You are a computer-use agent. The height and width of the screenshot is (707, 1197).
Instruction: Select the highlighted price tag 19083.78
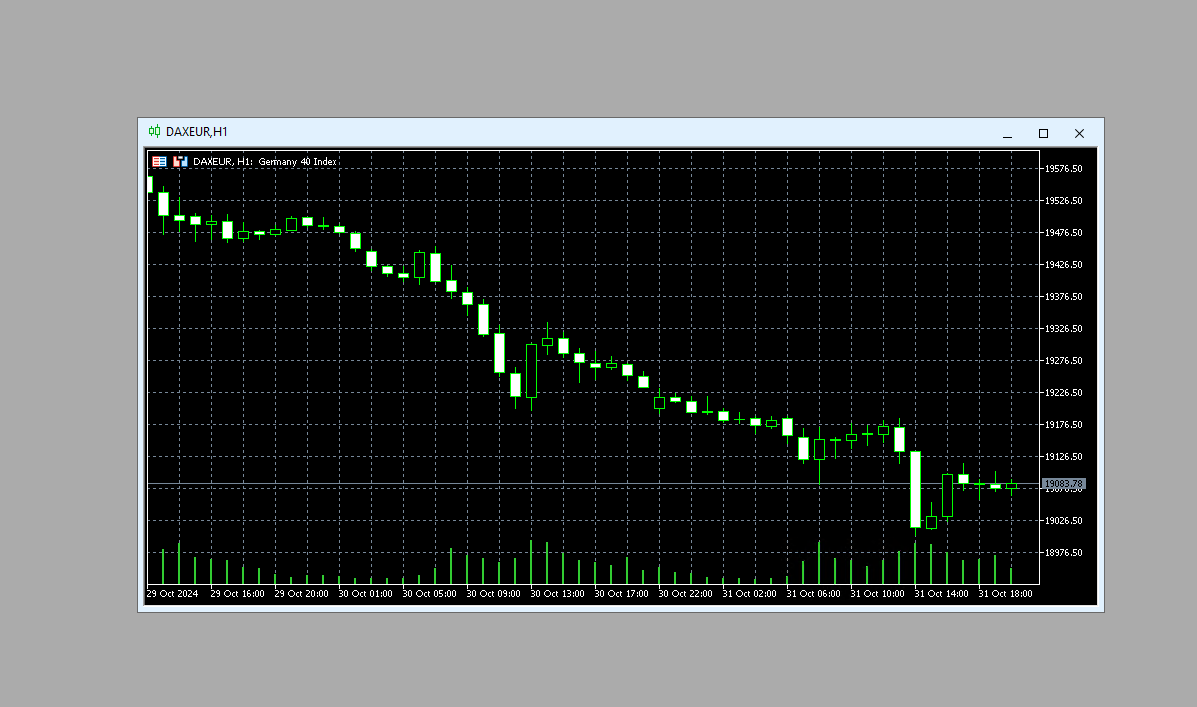1063,483
